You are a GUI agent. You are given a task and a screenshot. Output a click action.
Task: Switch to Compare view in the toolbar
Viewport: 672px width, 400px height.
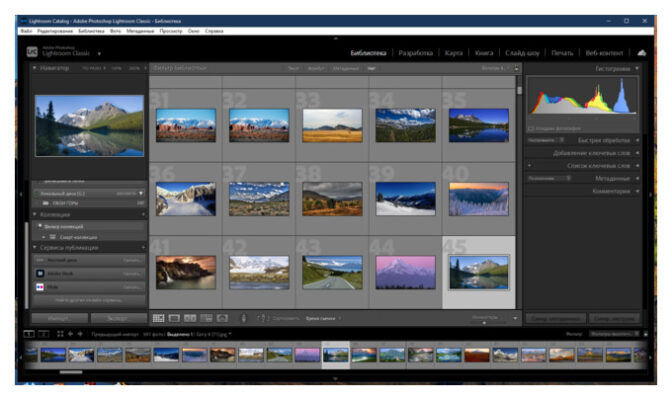pos(190,318)
